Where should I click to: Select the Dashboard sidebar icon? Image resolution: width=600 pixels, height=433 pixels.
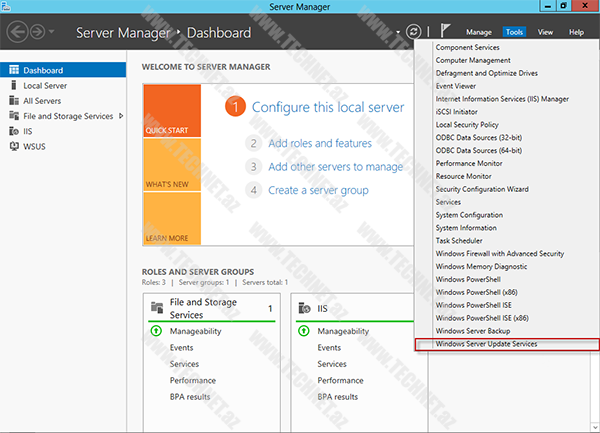pyautogui.click(x=13, y=71)
